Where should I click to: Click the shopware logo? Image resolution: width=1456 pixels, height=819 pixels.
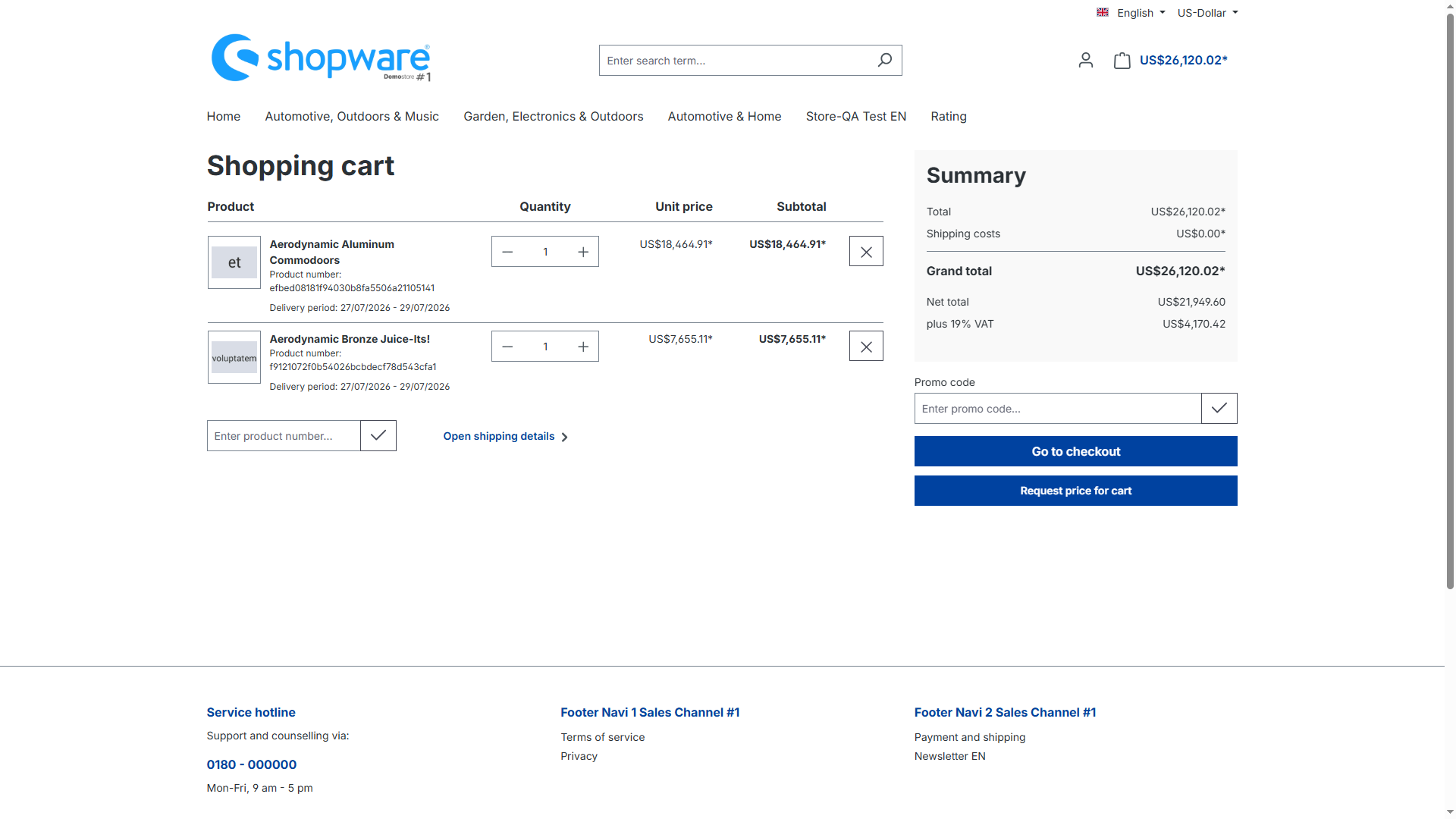coord(321,58)
